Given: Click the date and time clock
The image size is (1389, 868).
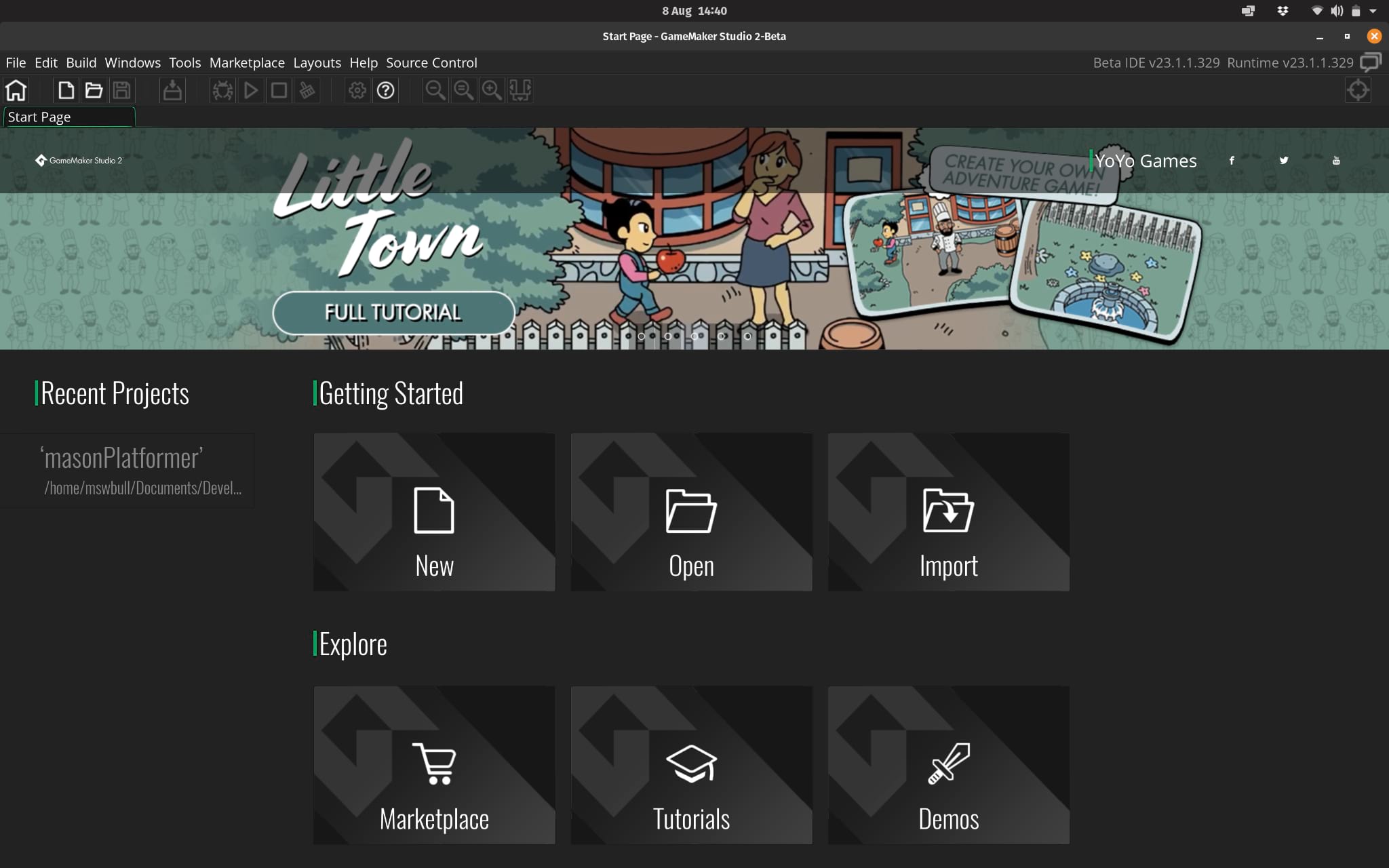Looking at the screenshot, I should point(694,11).
